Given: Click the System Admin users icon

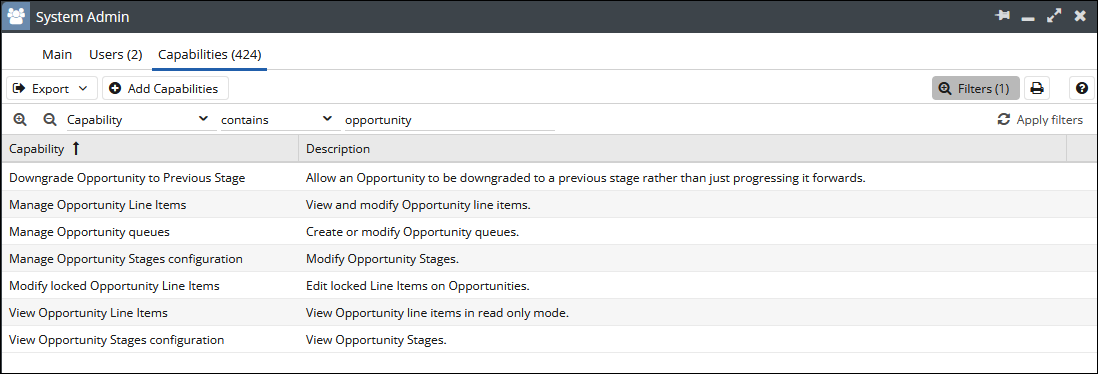Looking at the screenshot, I should point(15,16).
